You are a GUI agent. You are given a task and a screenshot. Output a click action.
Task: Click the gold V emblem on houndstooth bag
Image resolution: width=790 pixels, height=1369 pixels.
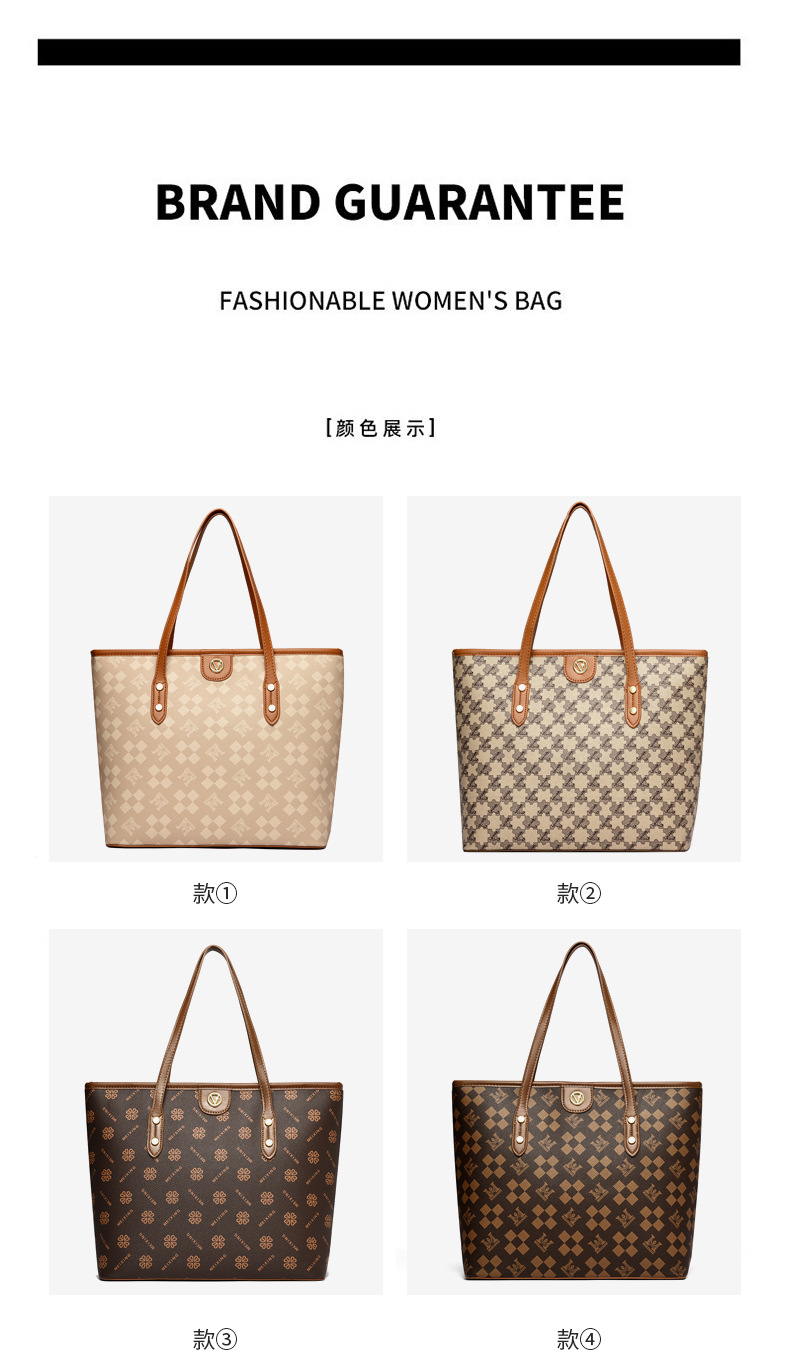tap(579, 665)
